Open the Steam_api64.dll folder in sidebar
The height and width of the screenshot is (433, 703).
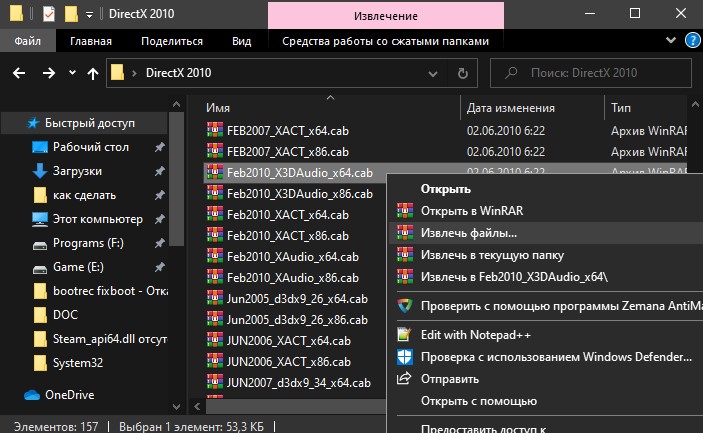click(110, 339)
